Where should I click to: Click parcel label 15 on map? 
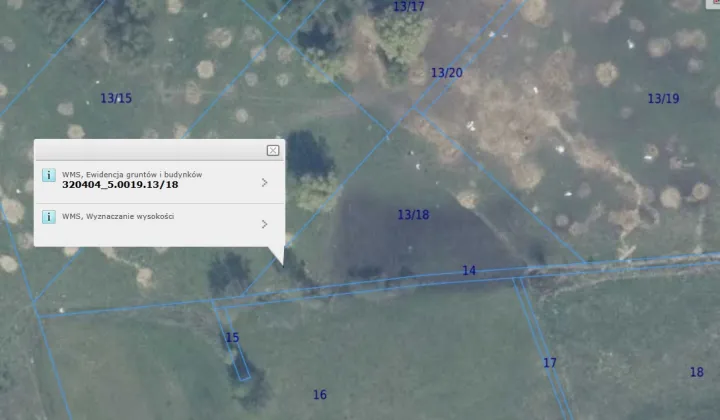click(x=232, y=337)
